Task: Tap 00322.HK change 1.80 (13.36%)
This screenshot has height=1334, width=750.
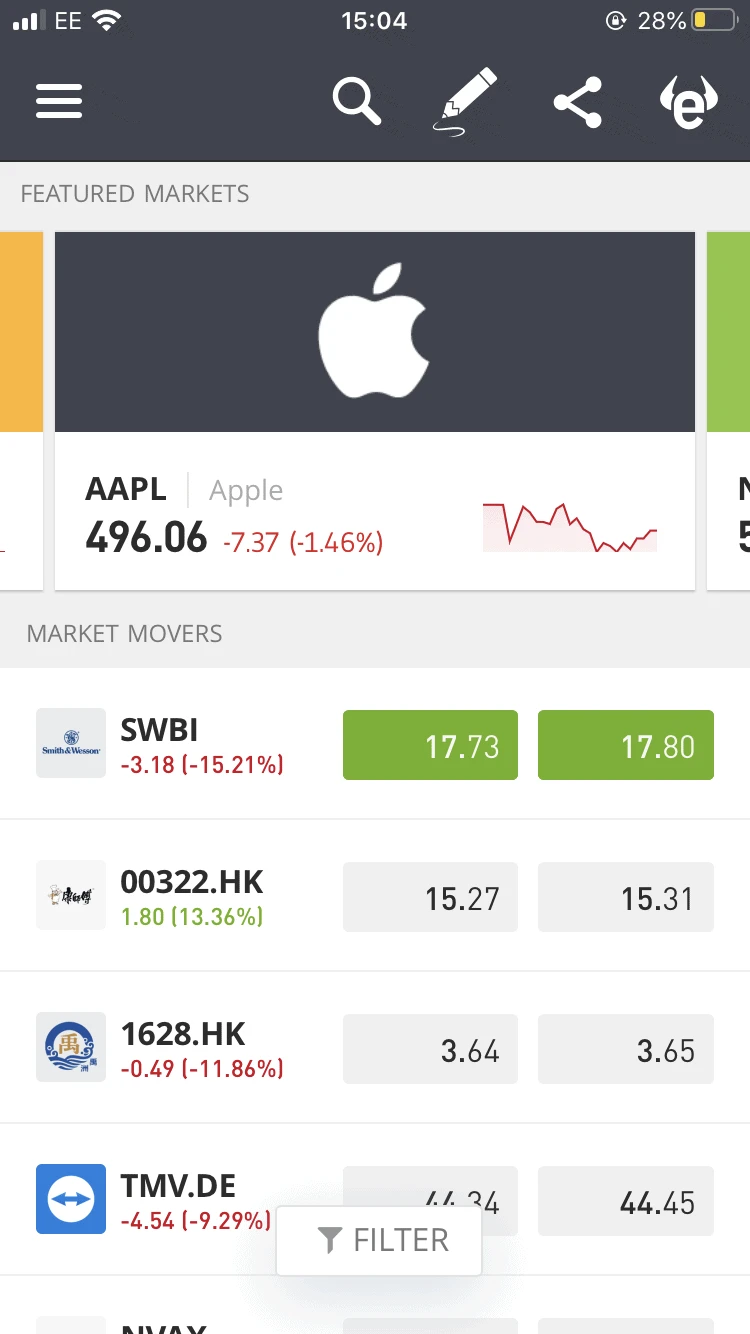Action: click(192, 917)
